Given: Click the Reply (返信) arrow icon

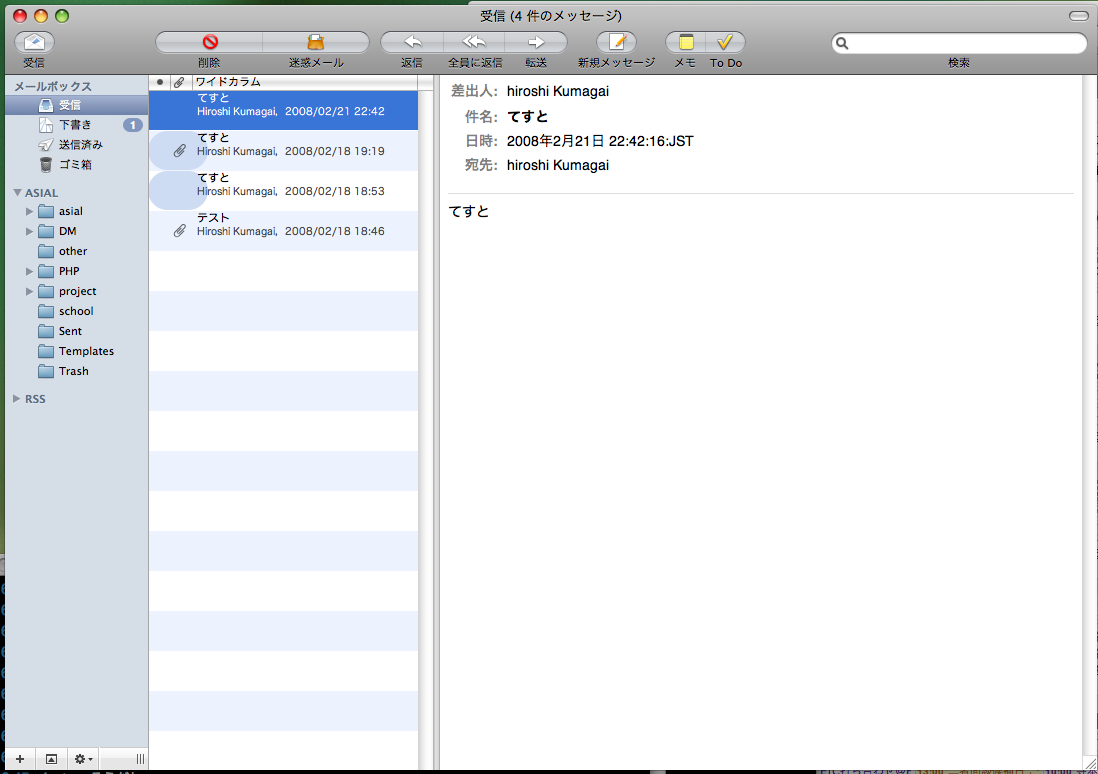Looking at the screenshot, I should click(x=411, y=43).
